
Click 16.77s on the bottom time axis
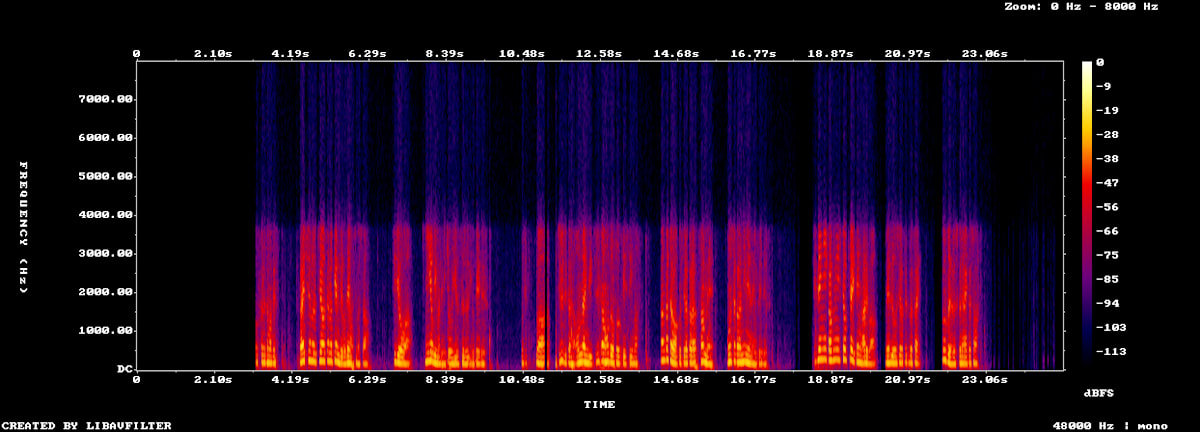[754, 380]
